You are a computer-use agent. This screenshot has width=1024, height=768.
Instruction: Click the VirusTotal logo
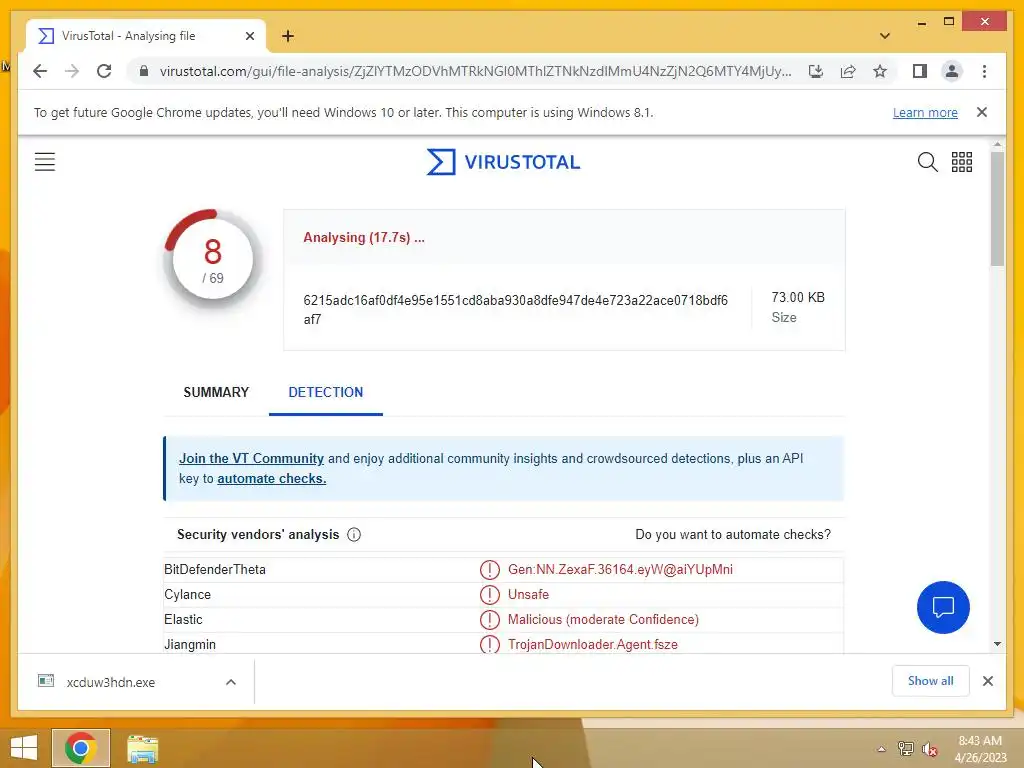tap(503, 162)
